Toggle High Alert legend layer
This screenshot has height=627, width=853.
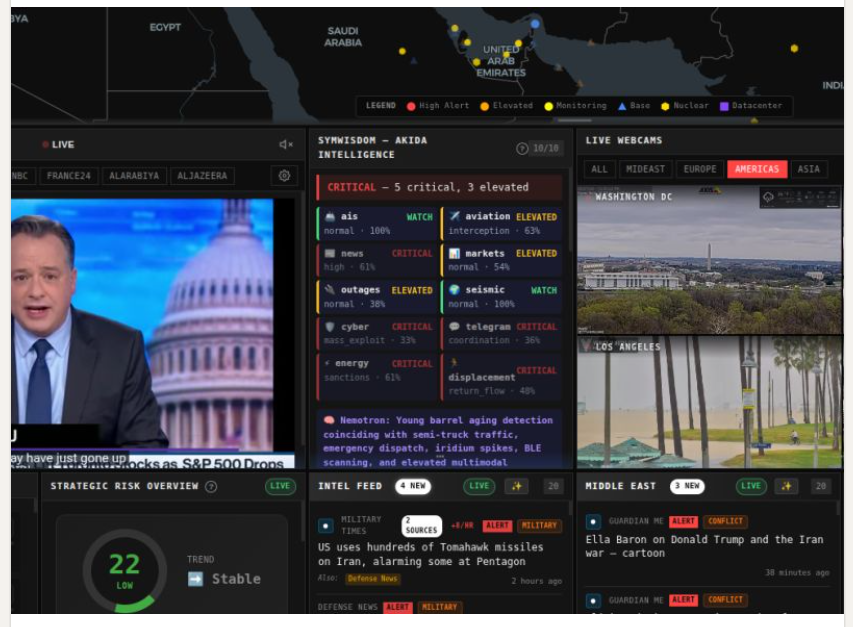(438, 106)
